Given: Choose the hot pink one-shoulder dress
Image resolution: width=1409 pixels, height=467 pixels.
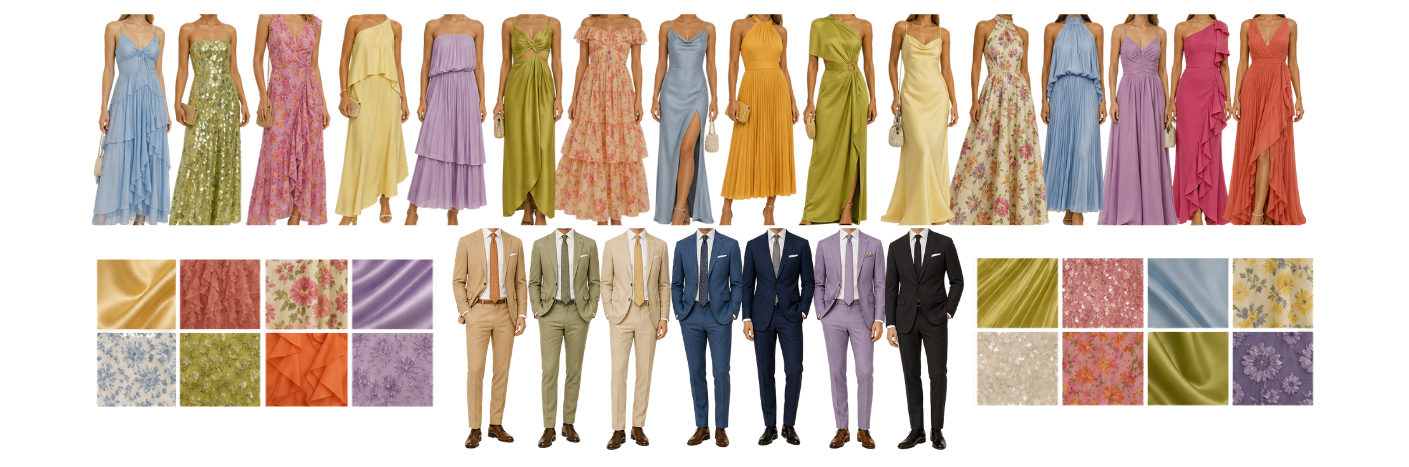Looking at the screenshot, I should (1199, 119).
